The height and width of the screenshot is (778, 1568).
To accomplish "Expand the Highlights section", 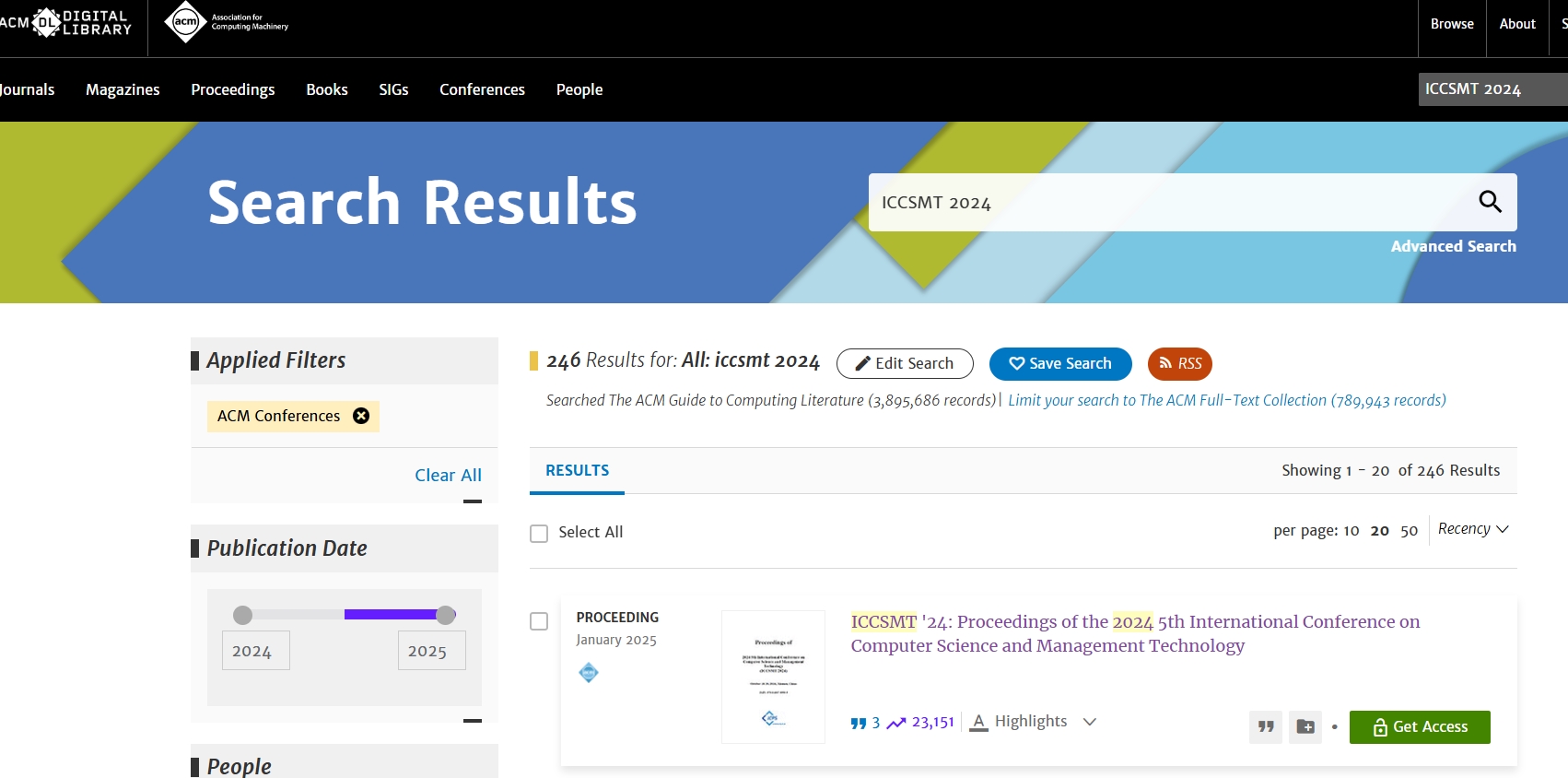I will pos(1033,722).
